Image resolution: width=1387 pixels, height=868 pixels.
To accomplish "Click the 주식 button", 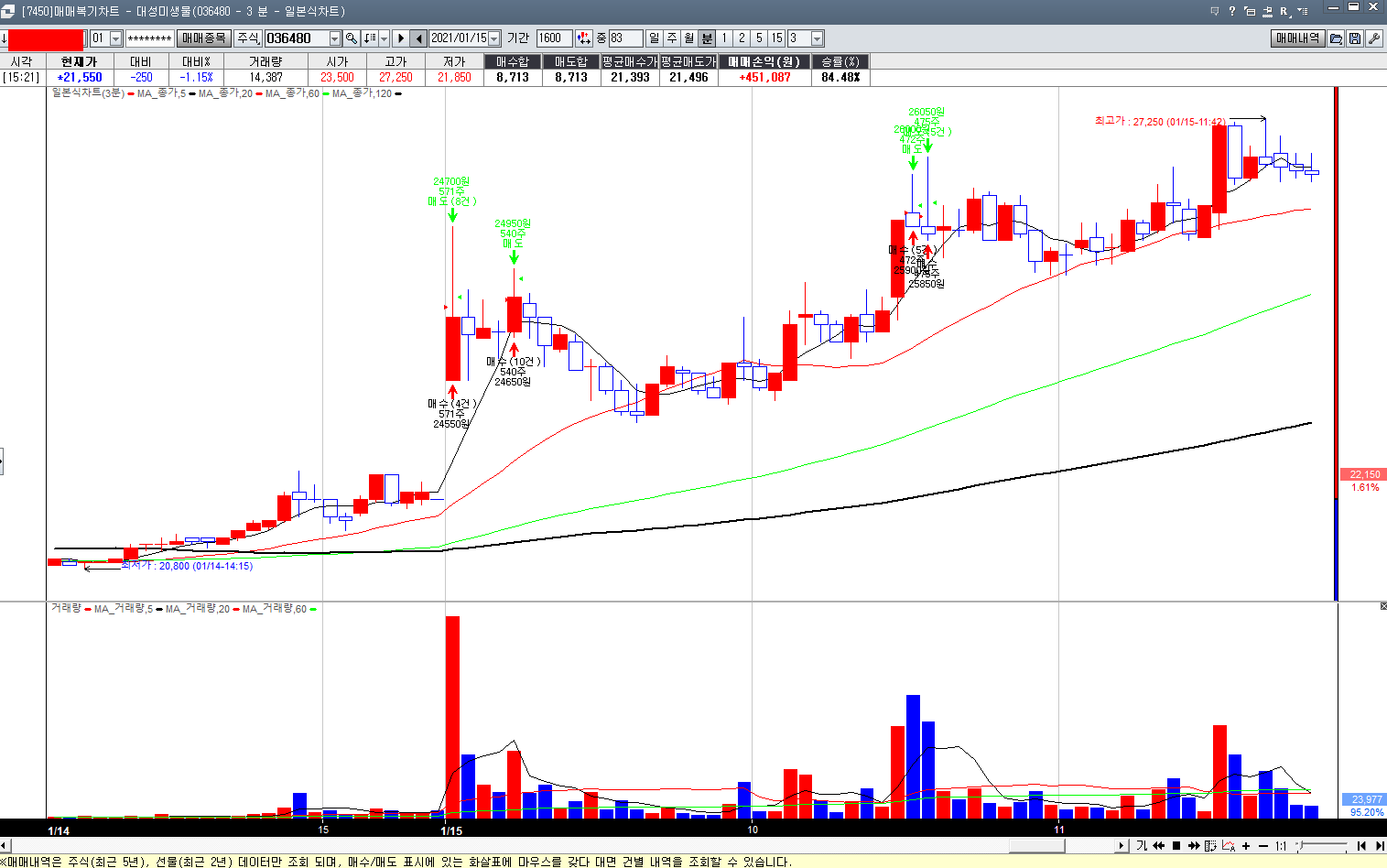I will (248, 38).
